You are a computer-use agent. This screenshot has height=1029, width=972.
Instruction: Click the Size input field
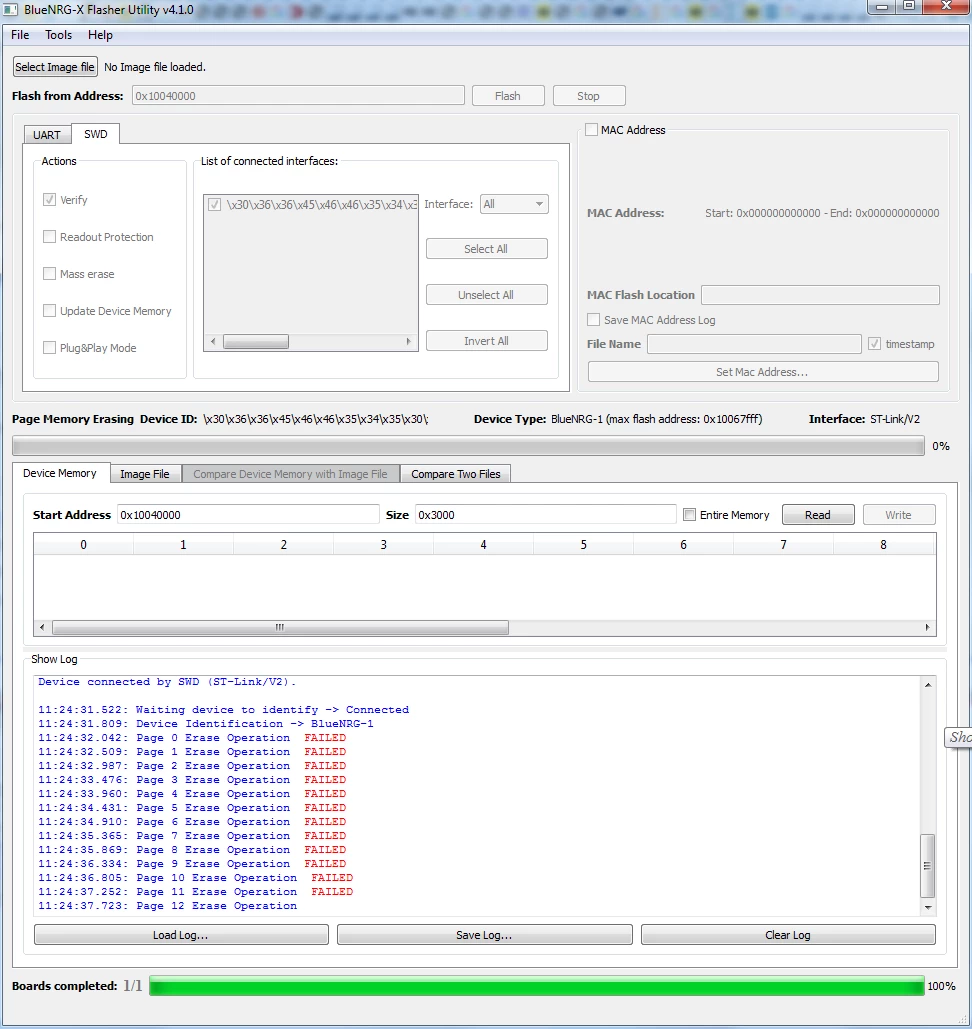[x=545, y=515]
